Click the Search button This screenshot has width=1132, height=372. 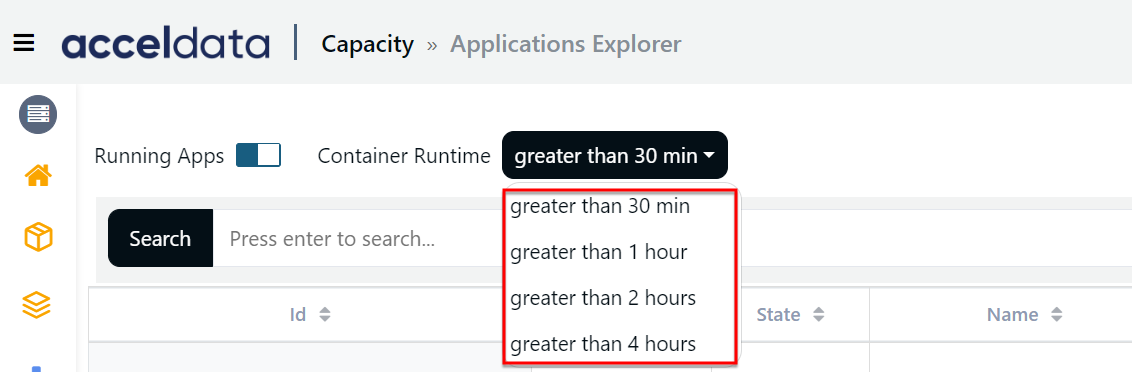click(x=160, y=238)
